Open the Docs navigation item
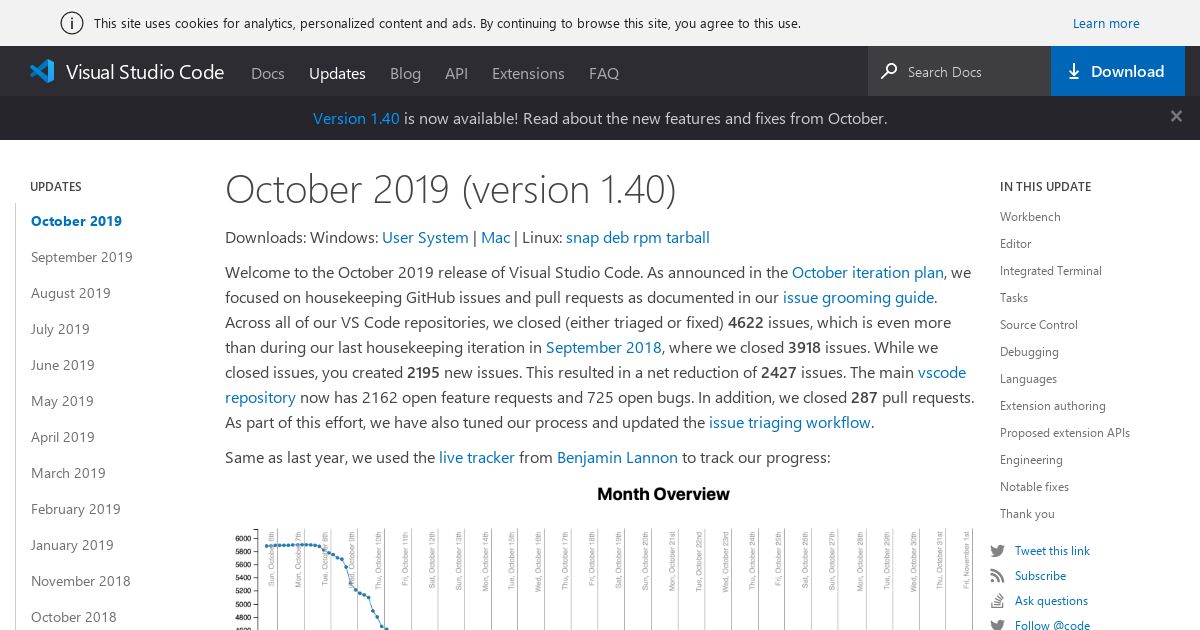This screenshot has height=630, width=1200. point(268,73)
